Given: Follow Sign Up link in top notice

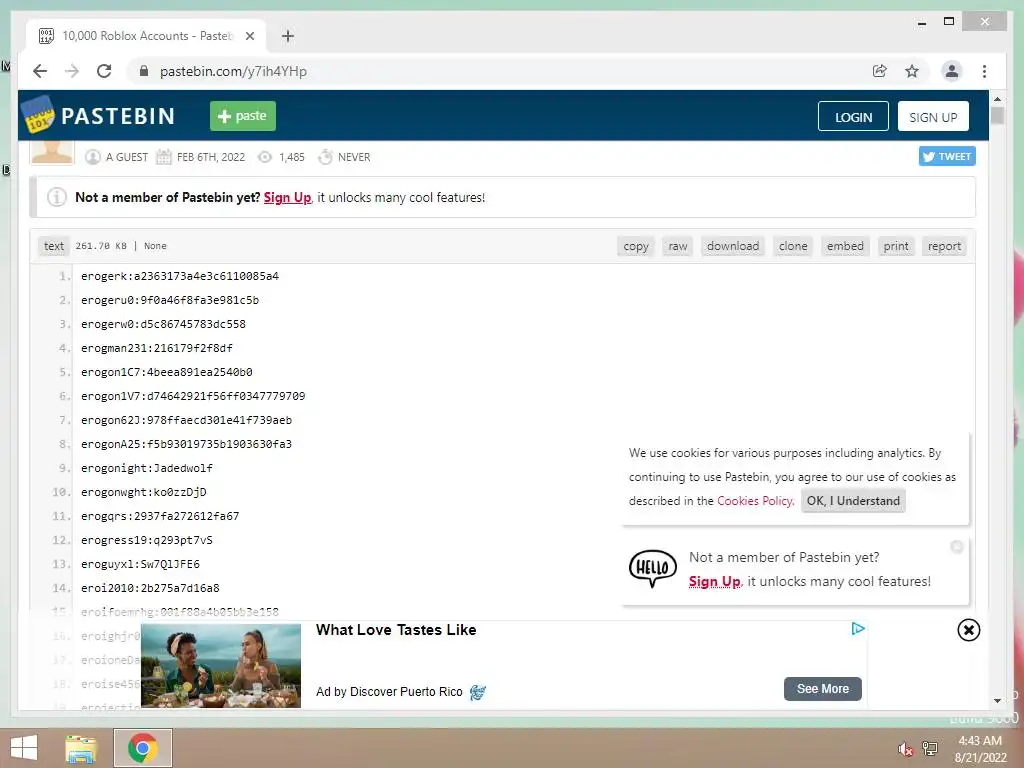Looking at the screenshot, I should pos(287,197).
